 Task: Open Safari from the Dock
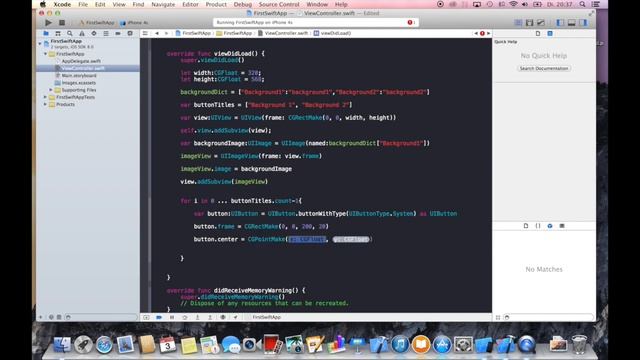coord(104,344)
